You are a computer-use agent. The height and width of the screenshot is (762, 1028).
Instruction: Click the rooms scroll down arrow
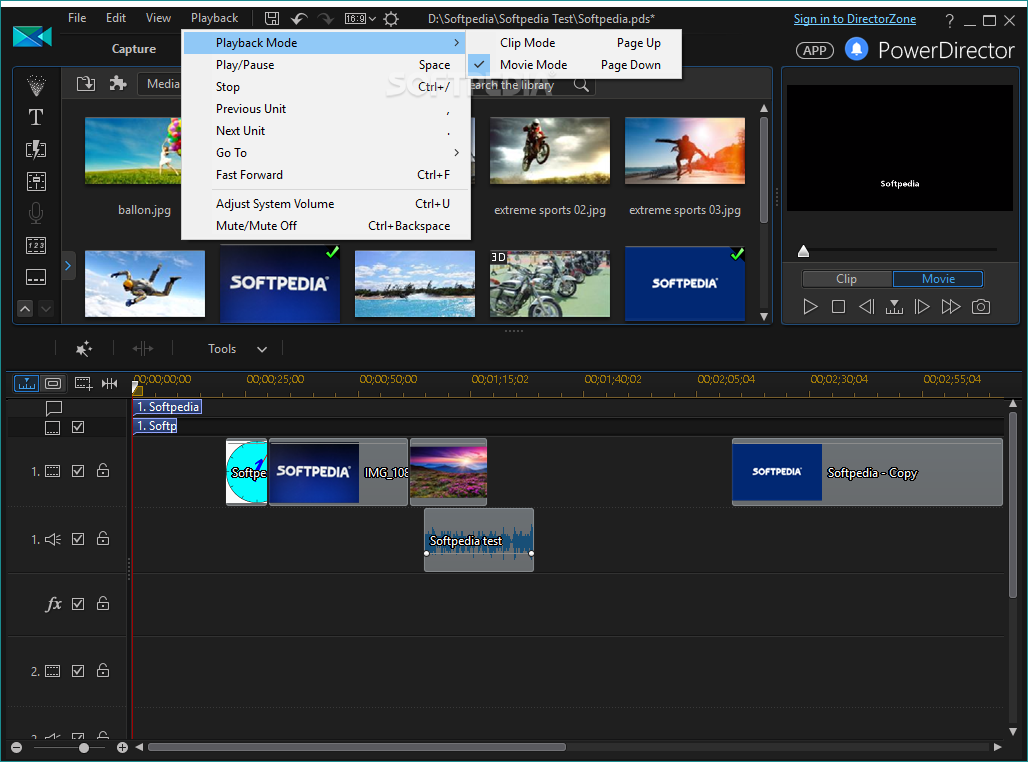point(46,308)
